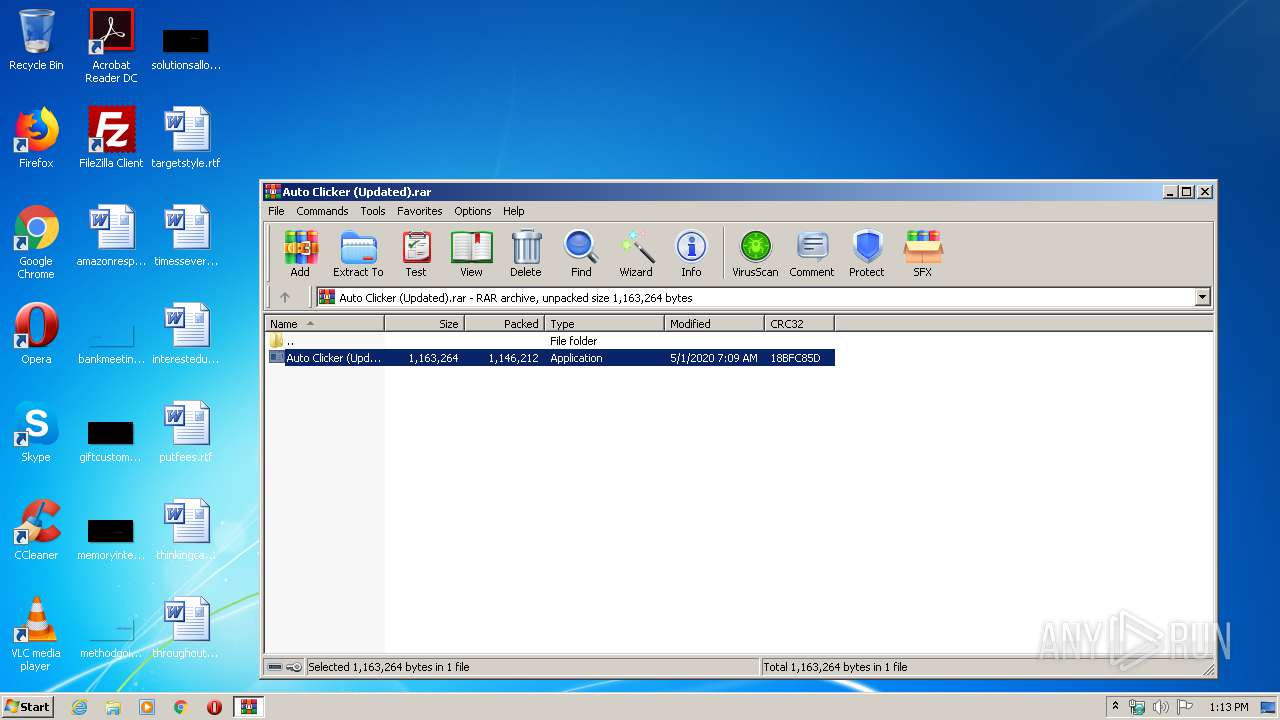
Task: Go up one folder level
Action: pos(285,297)
